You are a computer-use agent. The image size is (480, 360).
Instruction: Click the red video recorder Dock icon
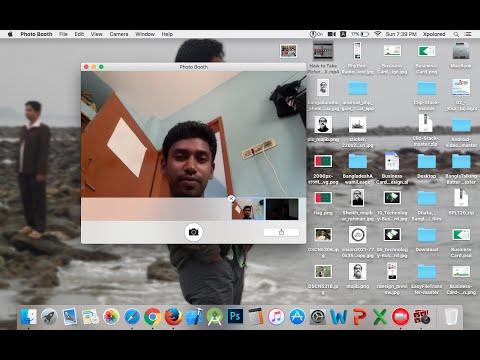click(400, 317)
